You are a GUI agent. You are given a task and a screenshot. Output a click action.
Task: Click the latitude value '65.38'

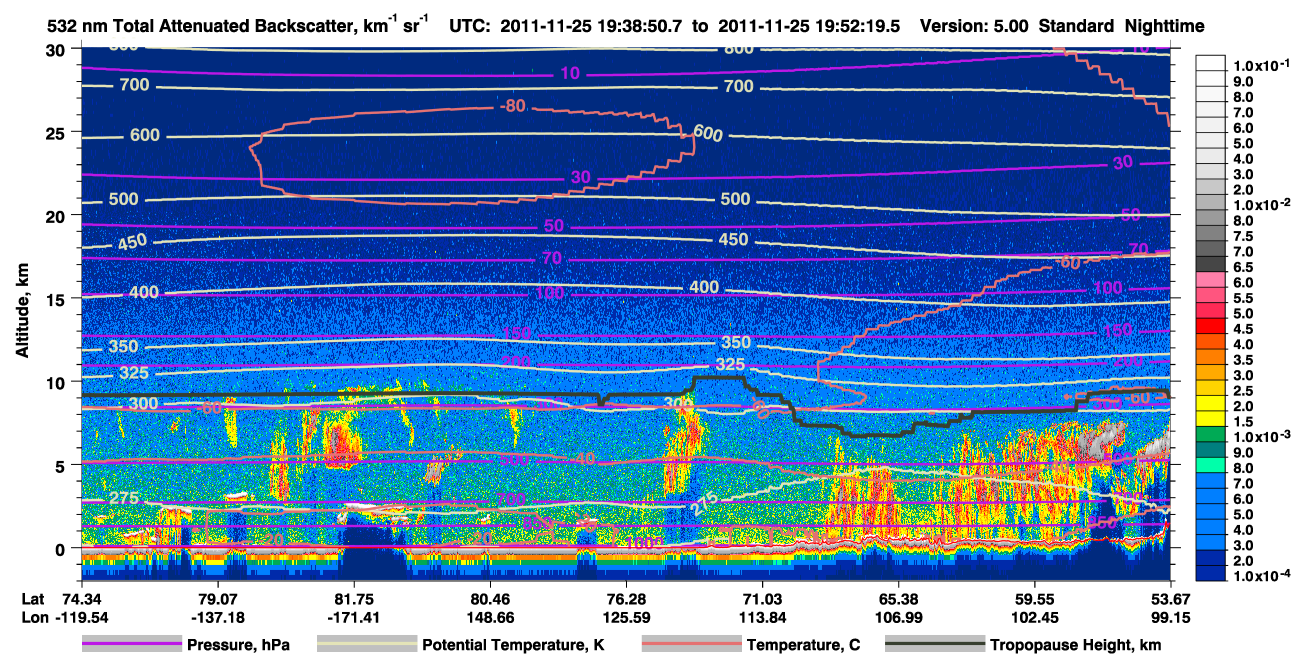(898, 599)
